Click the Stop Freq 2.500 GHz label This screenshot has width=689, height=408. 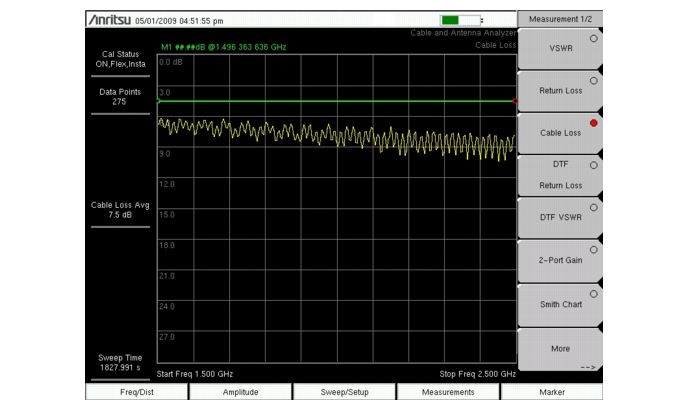[478, 374]
